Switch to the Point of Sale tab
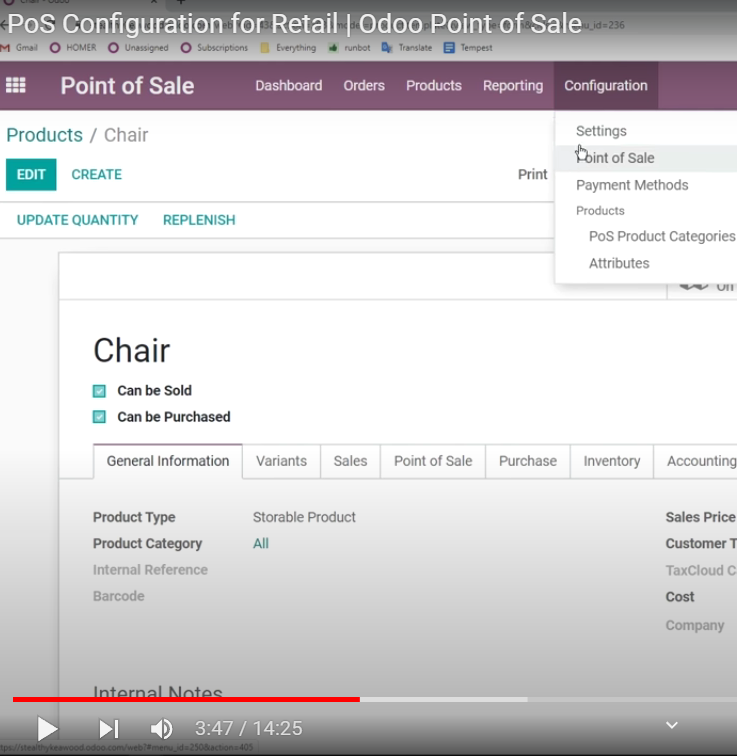 coord(433,461)
